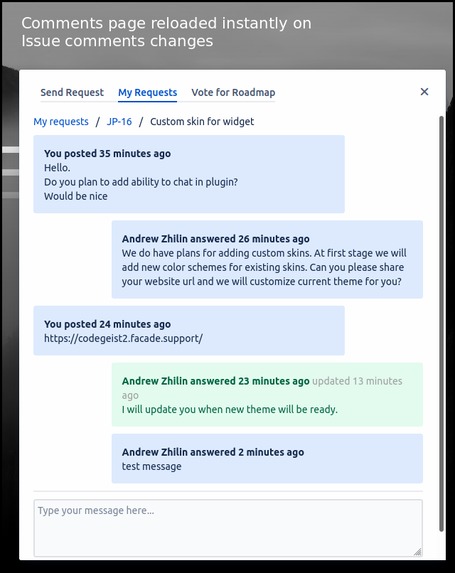
Task: Click the Hello. greeting line
Action: (57, 168)
